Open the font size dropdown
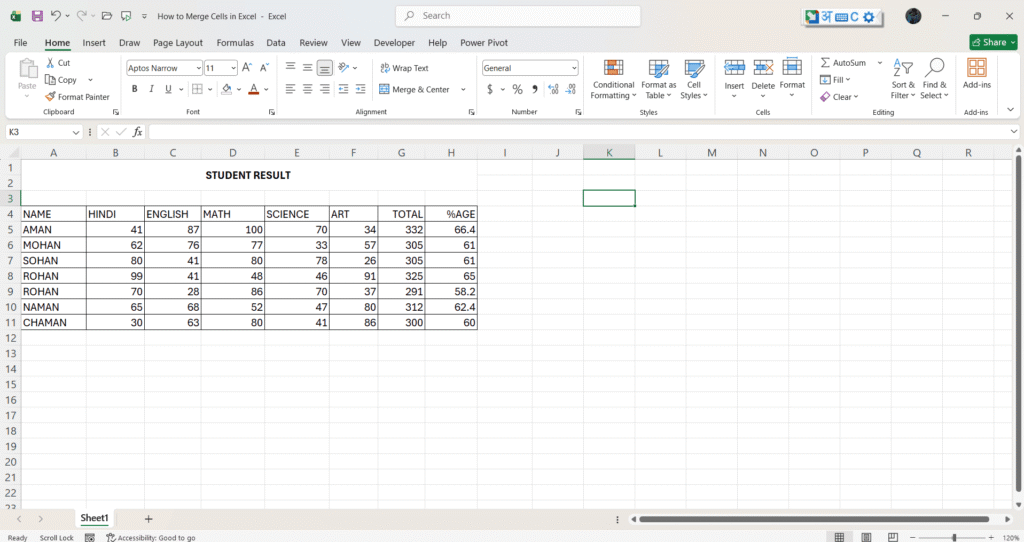The height and width of the screenshot is (542, 1024). [233, 68]
